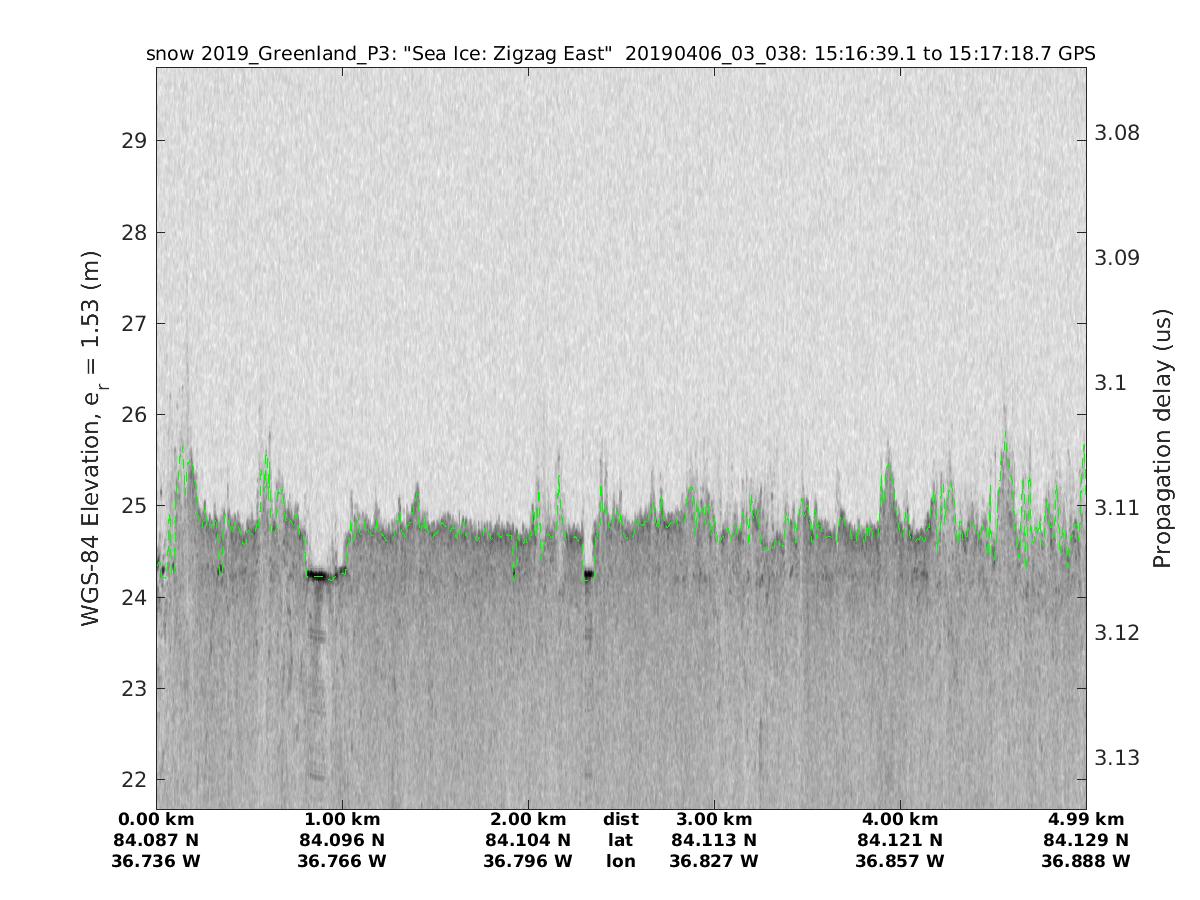
Task: Click the '36.857 W' longitude label
Action: [x=900, y=861]
